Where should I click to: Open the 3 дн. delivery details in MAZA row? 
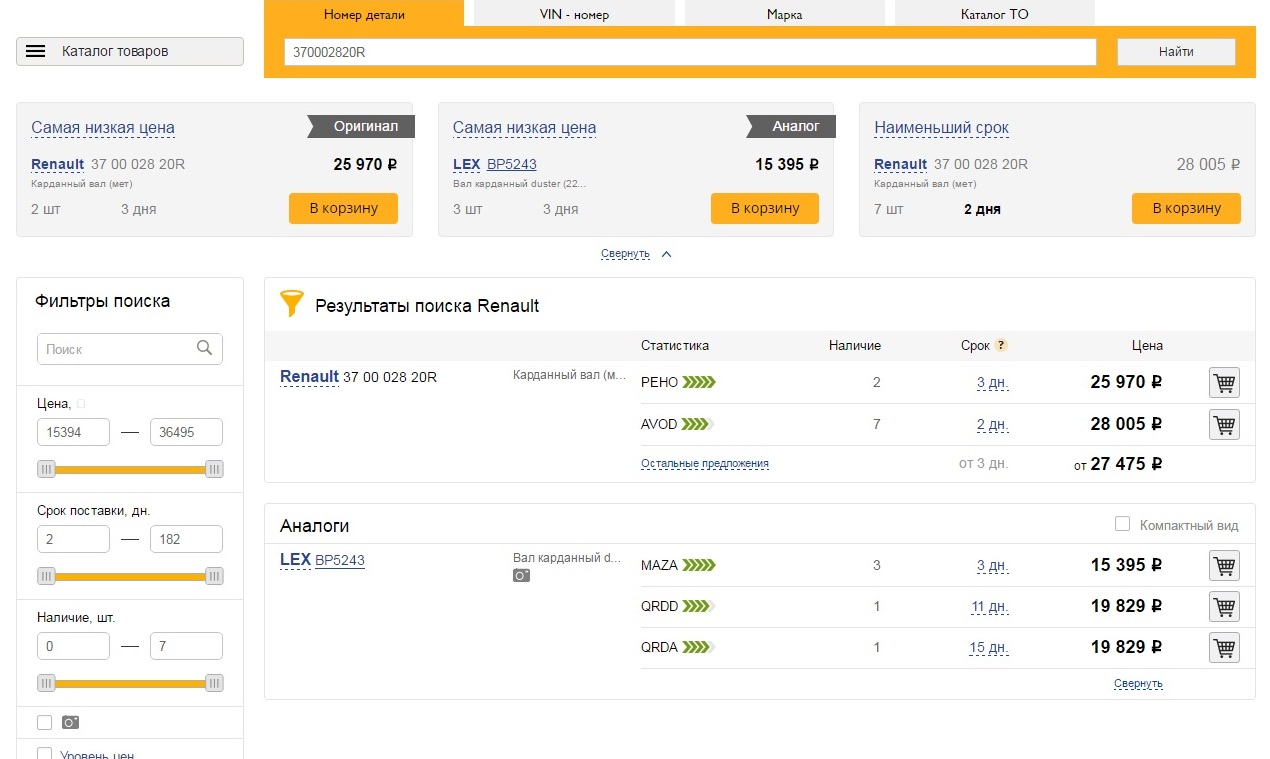(x=992, y=565)
